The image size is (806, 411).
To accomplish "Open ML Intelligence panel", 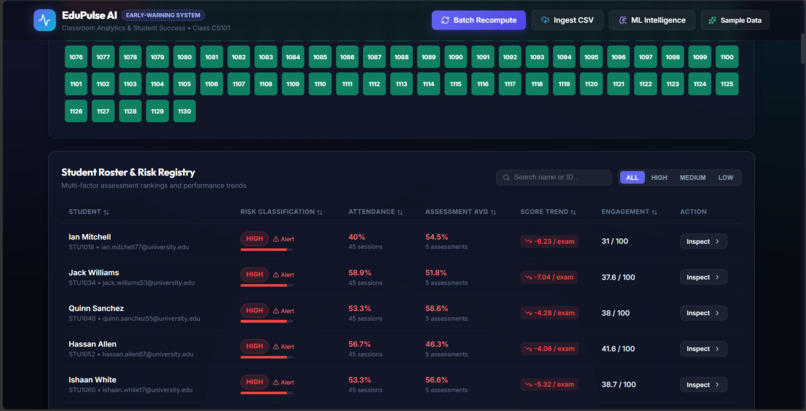I will (x=652, y=20).
